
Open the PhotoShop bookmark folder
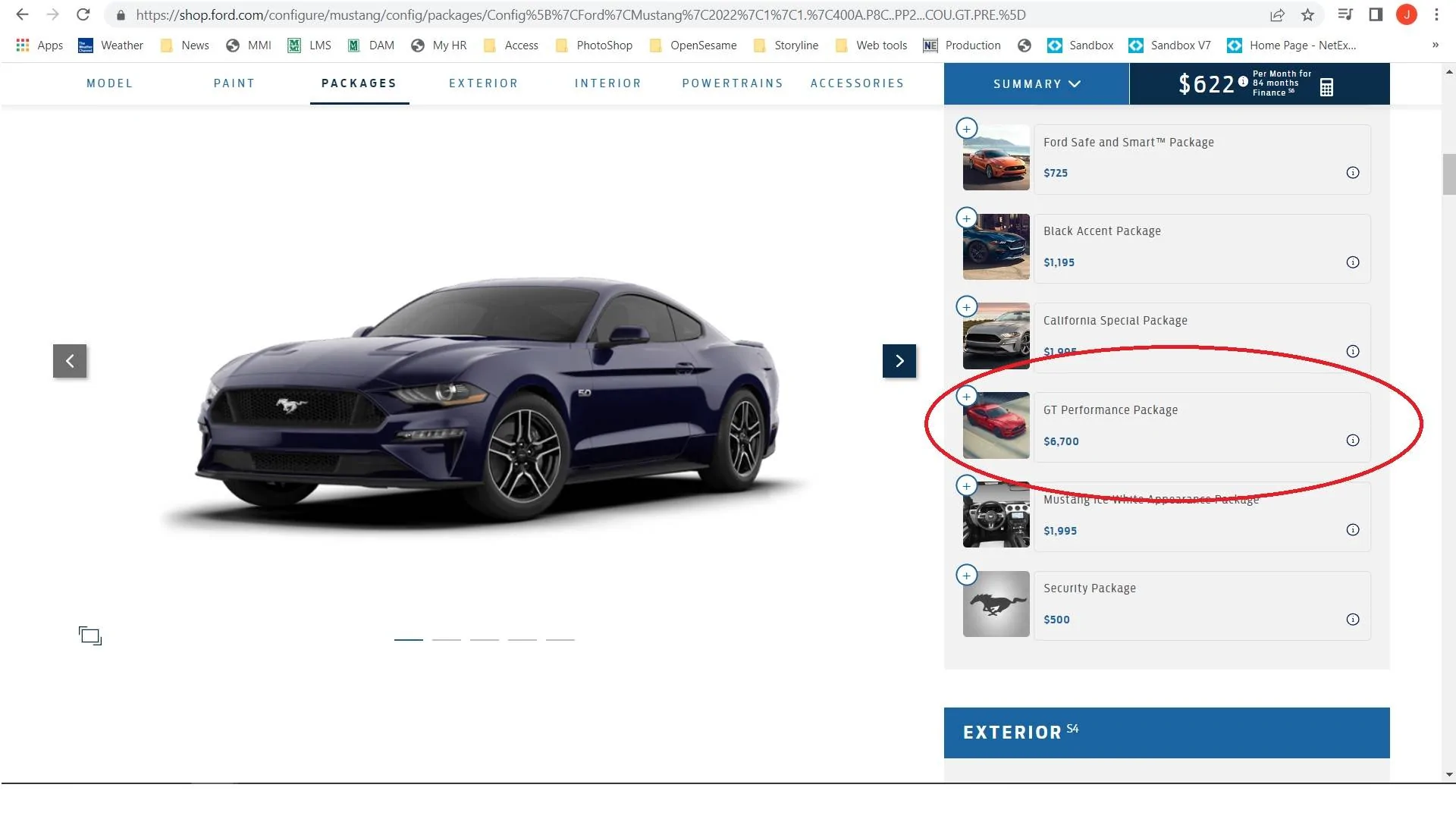click(x=594, y=45)
